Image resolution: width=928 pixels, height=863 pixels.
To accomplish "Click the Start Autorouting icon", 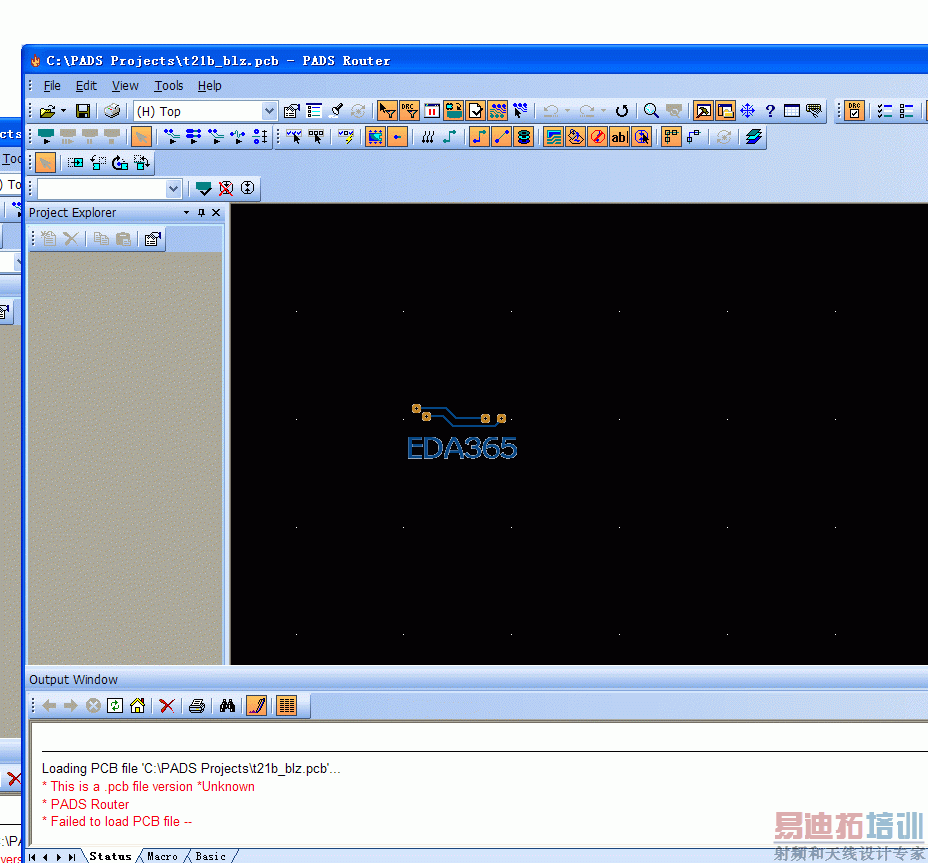I will coord(46,137).
